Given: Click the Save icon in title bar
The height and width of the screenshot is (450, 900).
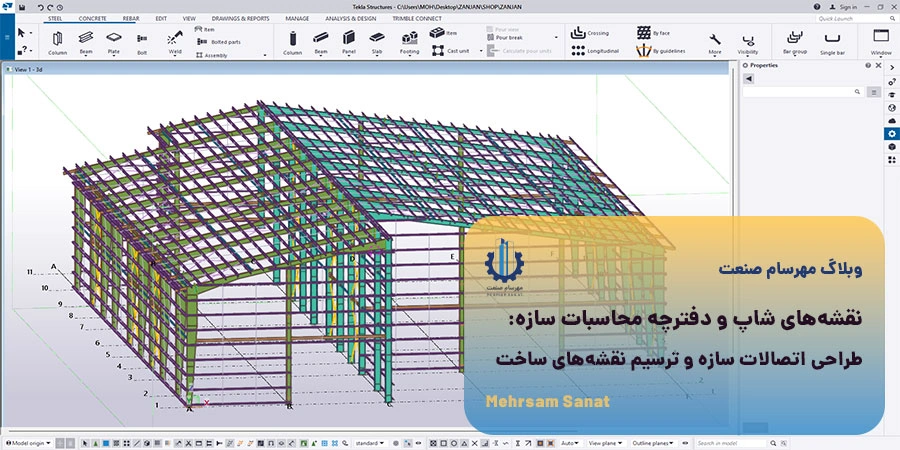Looking at the screenshot, I should tap(22, 7).
